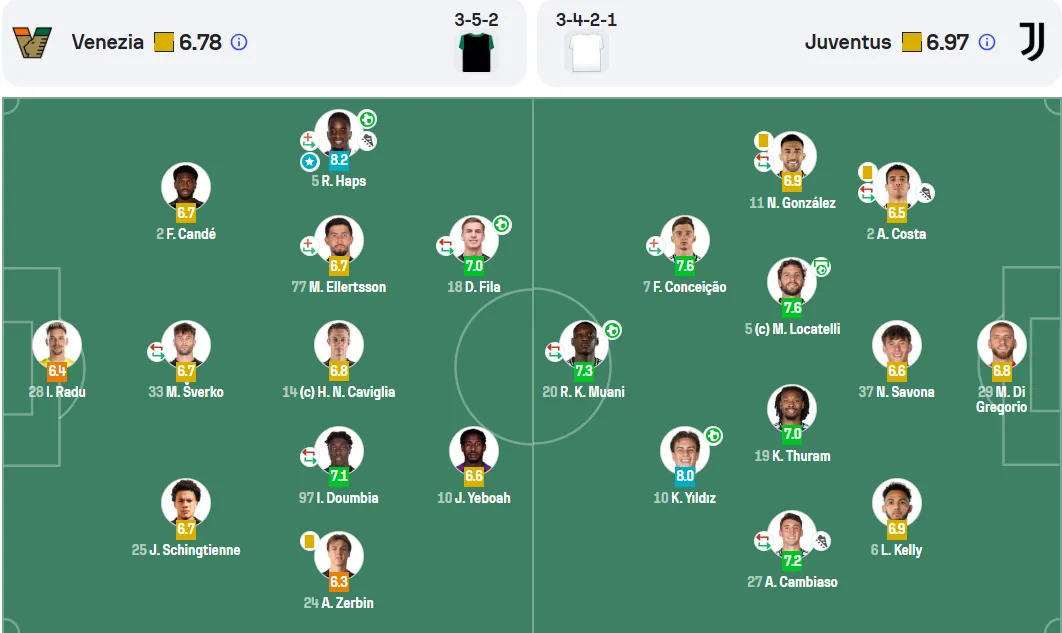Click the yellow card icon beside A. Zerbin
1062x633 pixels.
[309, 541]
